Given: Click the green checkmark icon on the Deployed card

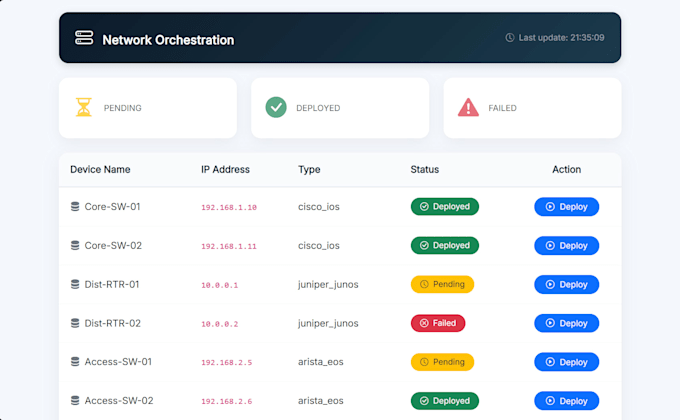Looking at the screenshot, I should coord(276,107).
